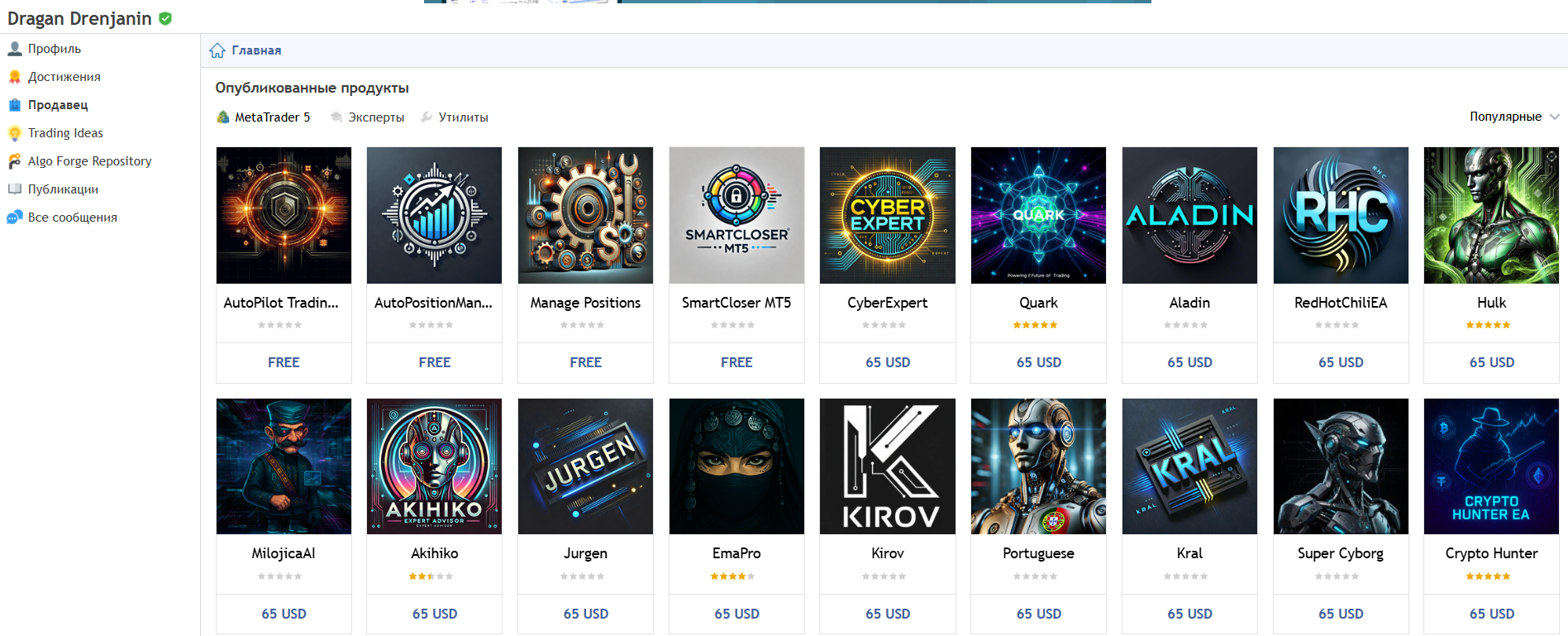This screenshot has height=636, width=1568.
Task: Click the 65 USD price under CyberExpert
Action: 888,362
